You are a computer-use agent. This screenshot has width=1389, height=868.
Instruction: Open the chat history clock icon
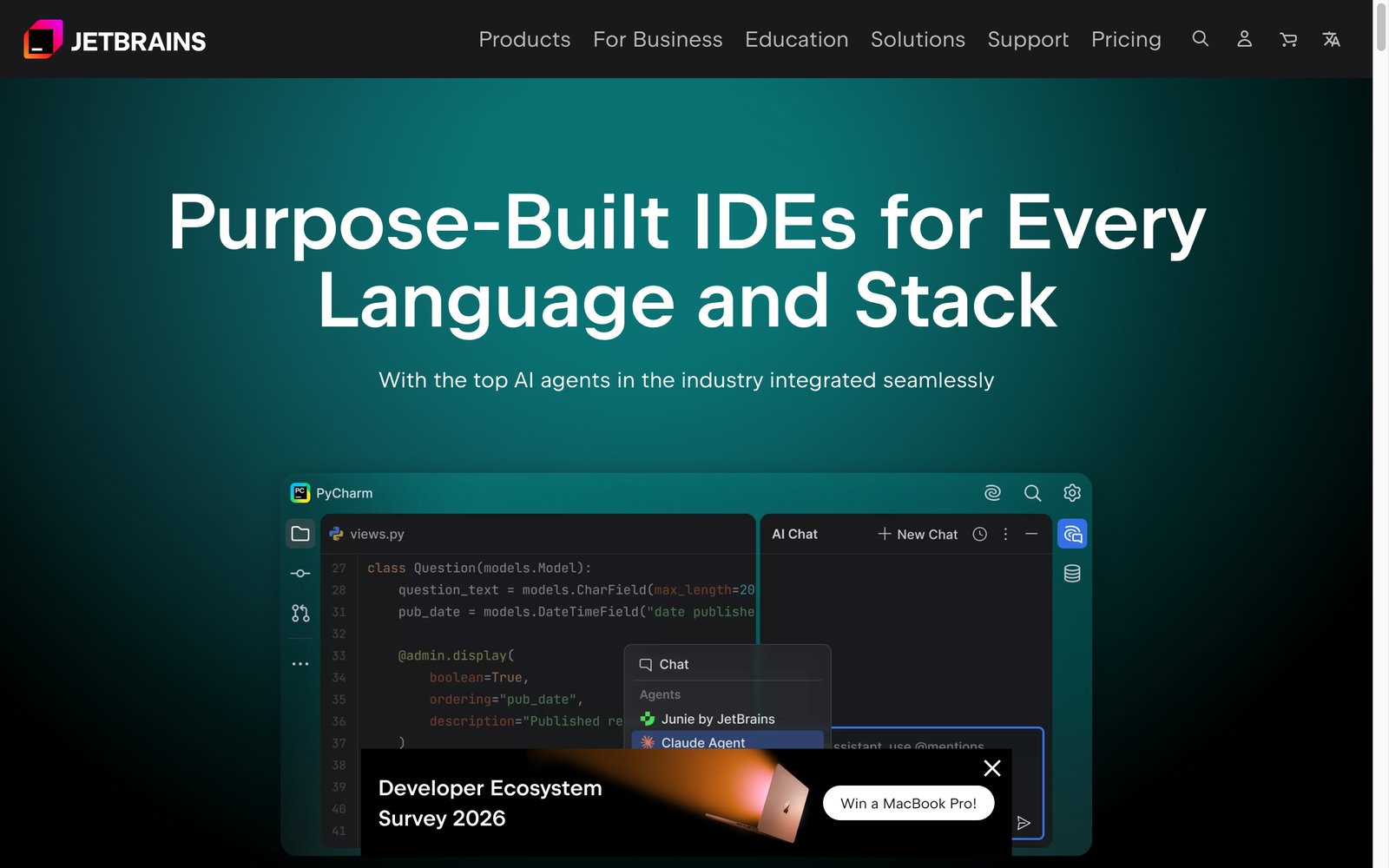point(980,534)
